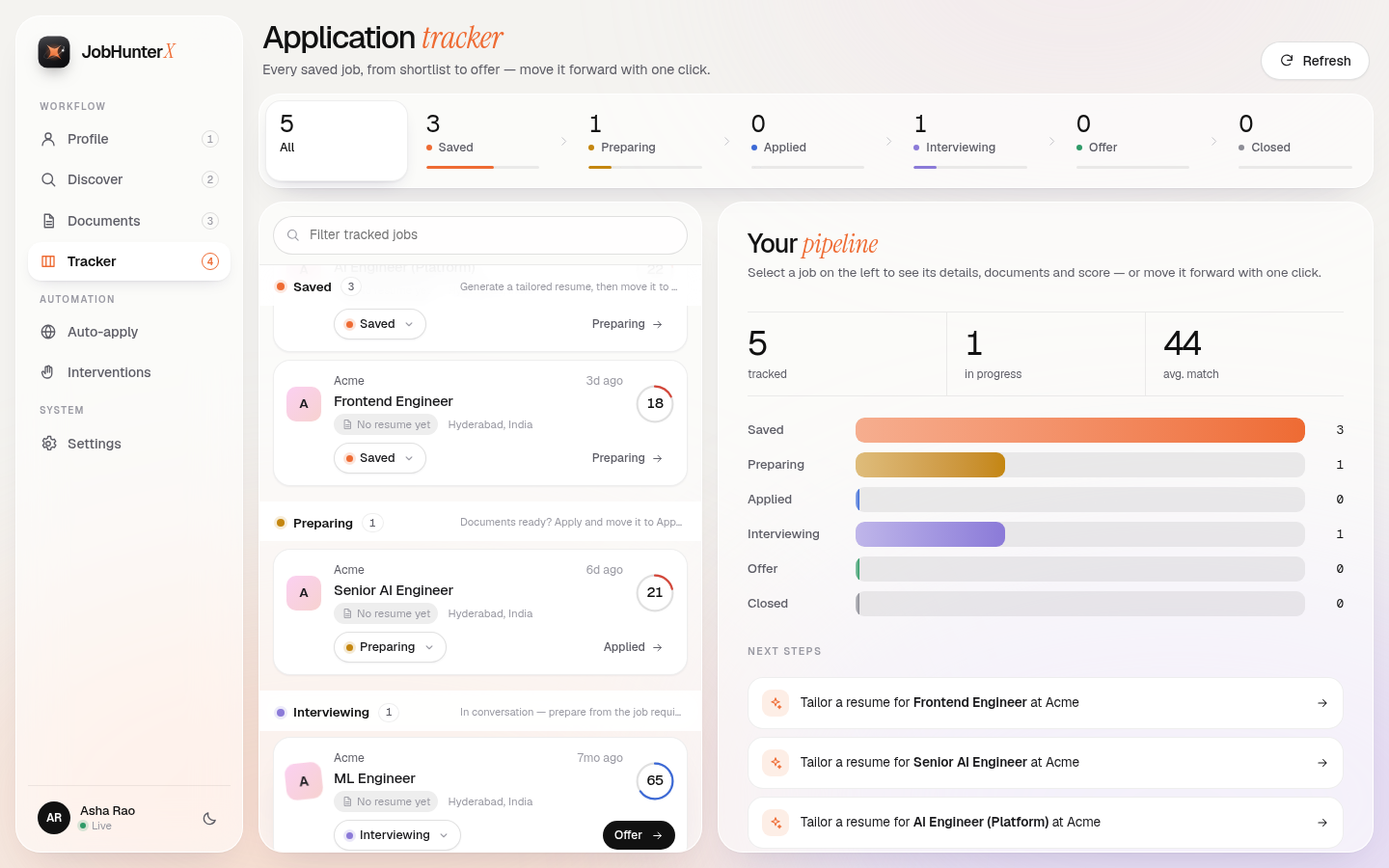
Task: Open Interviewing status dropdown for ML Engineer
Action: (397, 835)
